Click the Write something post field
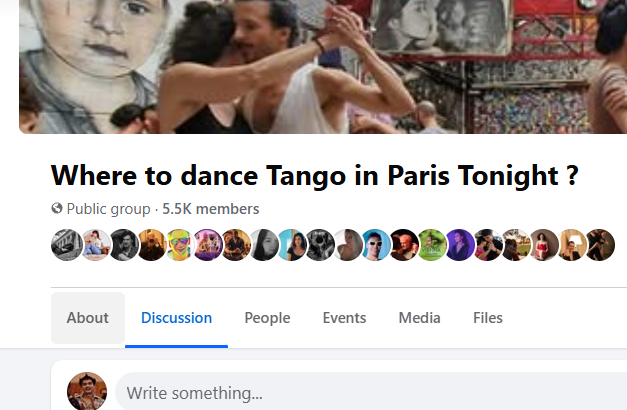The height and width of the screenshot is (410, 627). pos(370,392)
